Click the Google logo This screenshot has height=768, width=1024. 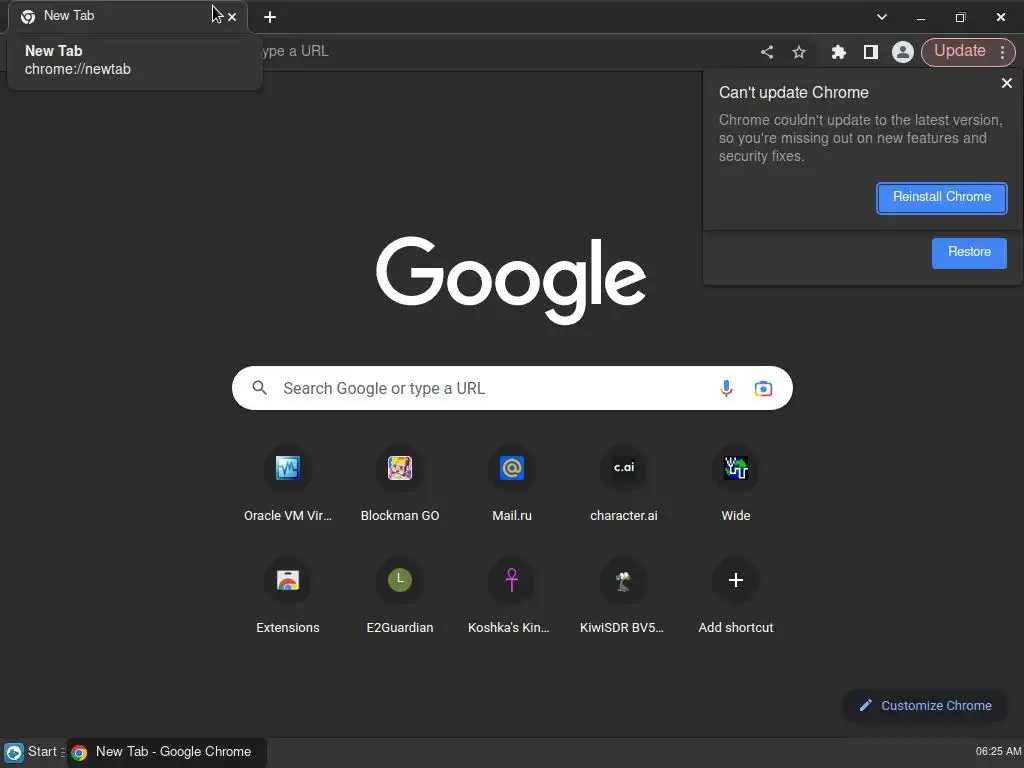click(511, 280)
